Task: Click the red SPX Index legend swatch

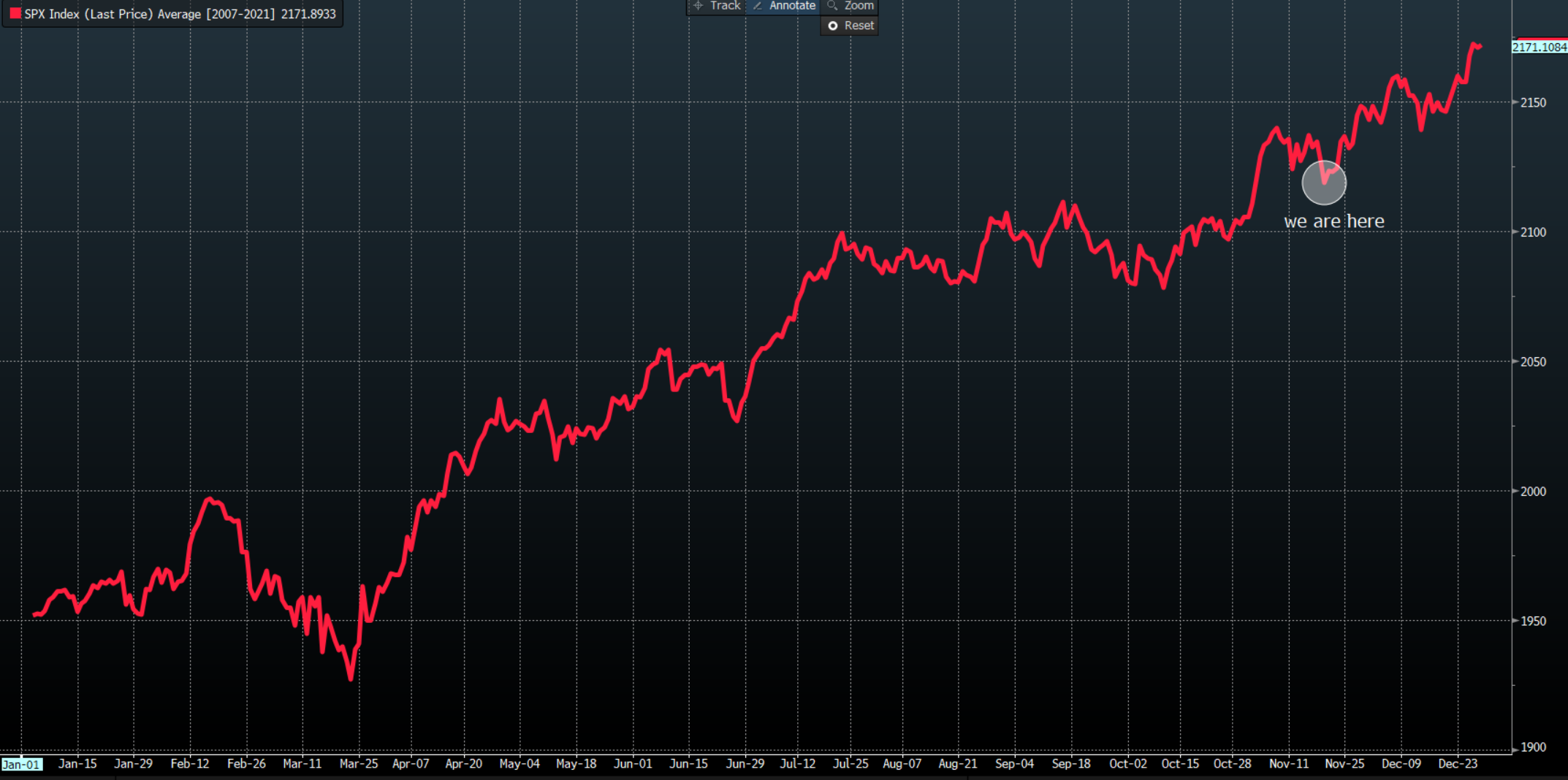Action: (x=15, y=14)
